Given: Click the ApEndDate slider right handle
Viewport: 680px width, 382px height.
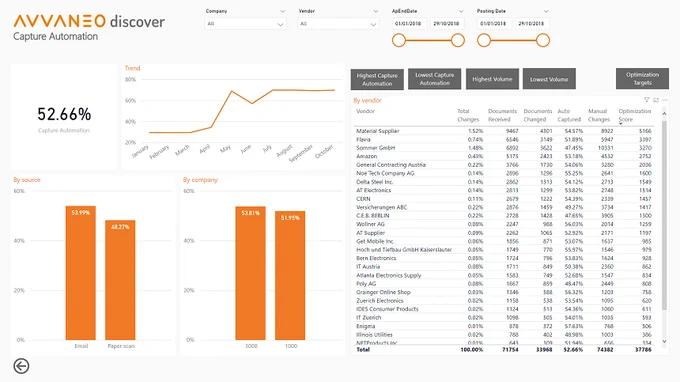Looking at the screenshot, I should click(x=458, y=40).
